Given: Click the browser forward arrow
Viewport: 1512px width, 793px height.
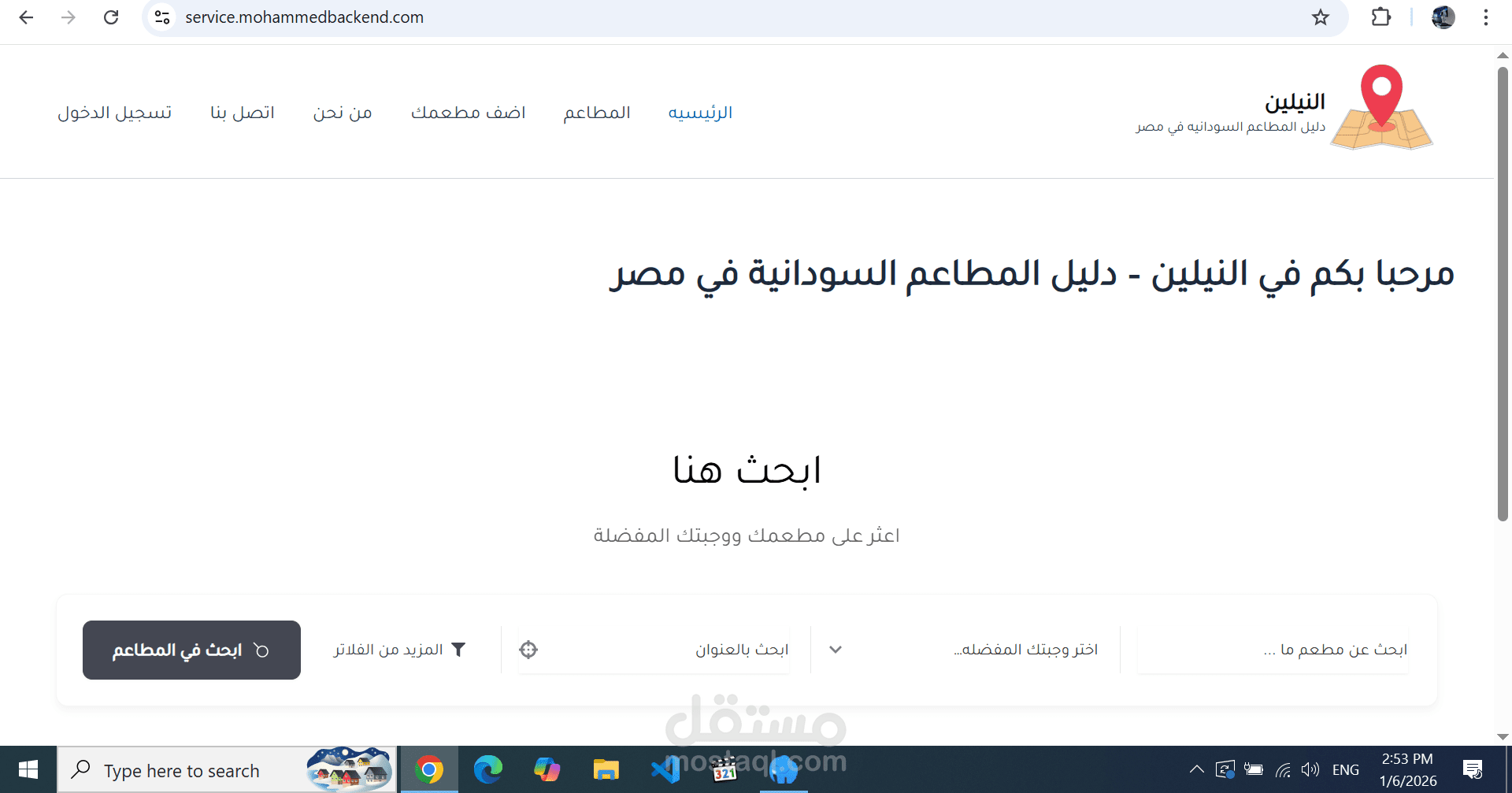Looking at the screenshot, I should [69, 17].
